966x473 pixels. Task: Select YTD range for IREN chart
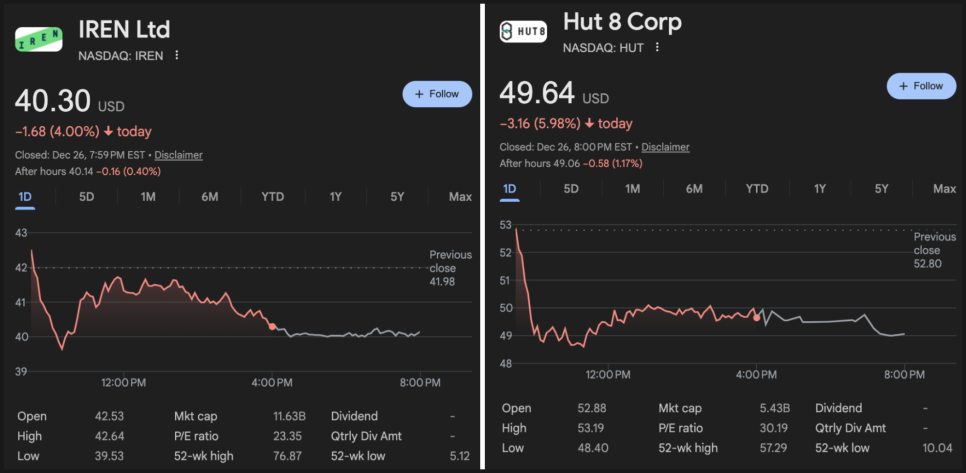272,197
